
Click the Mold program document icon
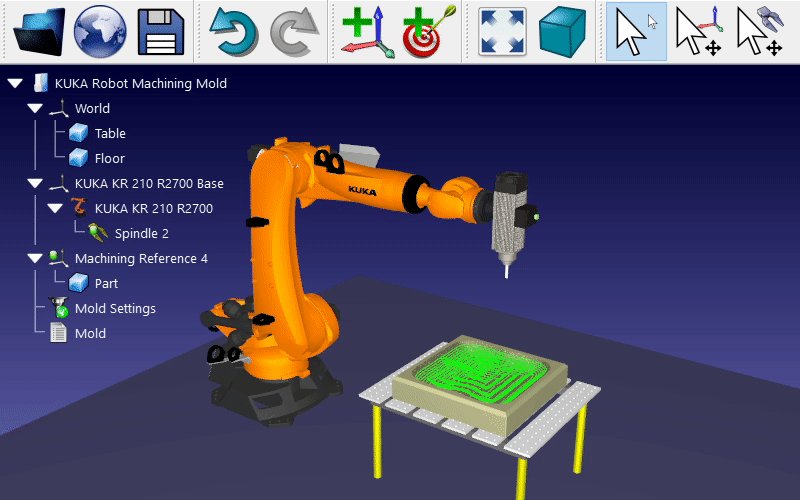59,333
